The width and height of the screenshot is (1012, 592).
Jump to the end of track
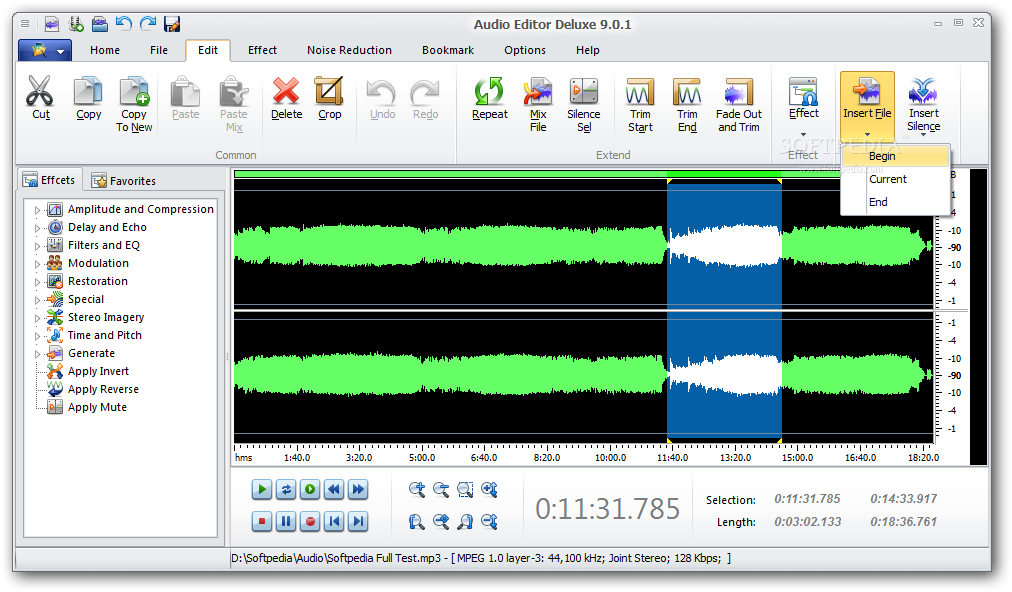358,521
